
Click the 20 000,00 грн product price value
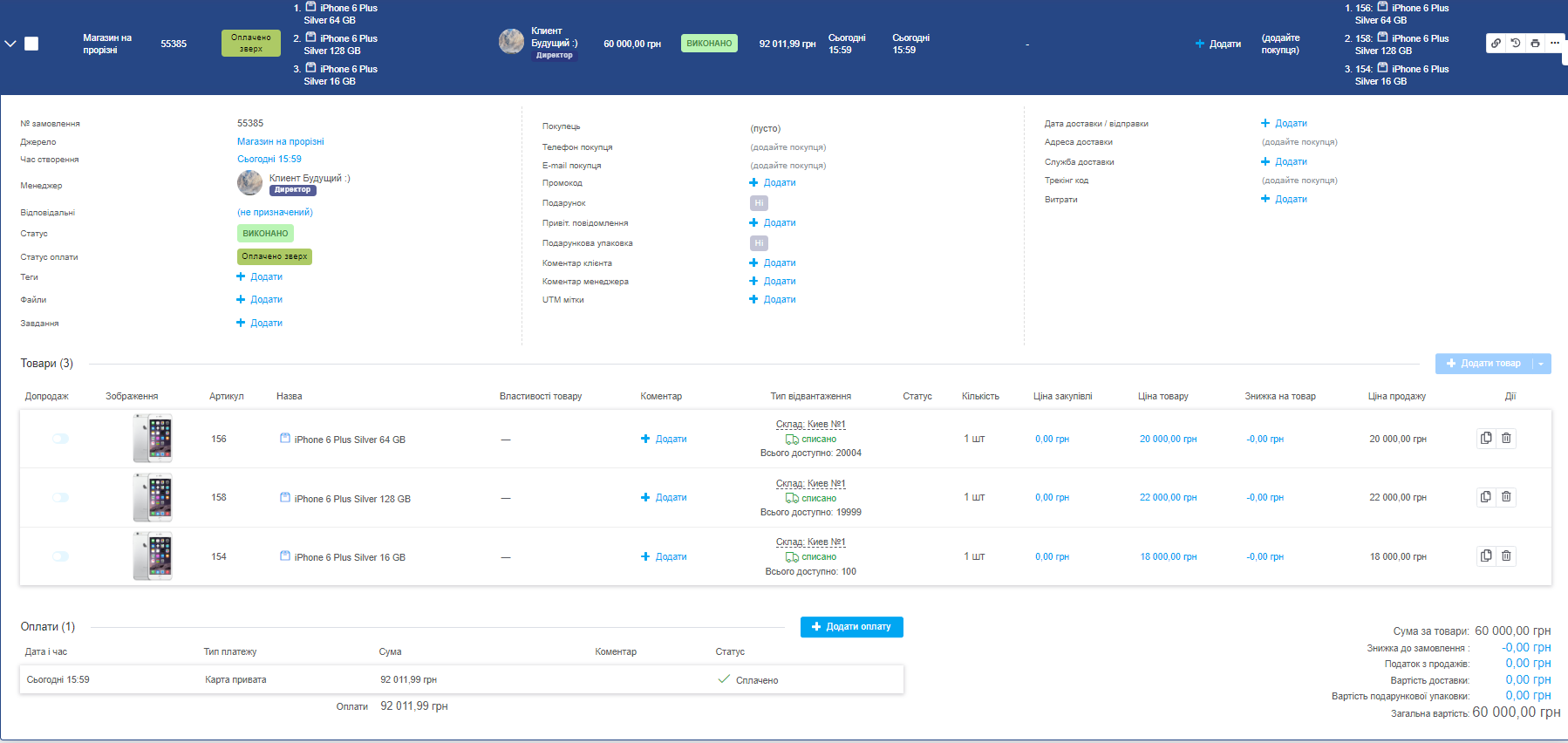(x=1168, y=440)
